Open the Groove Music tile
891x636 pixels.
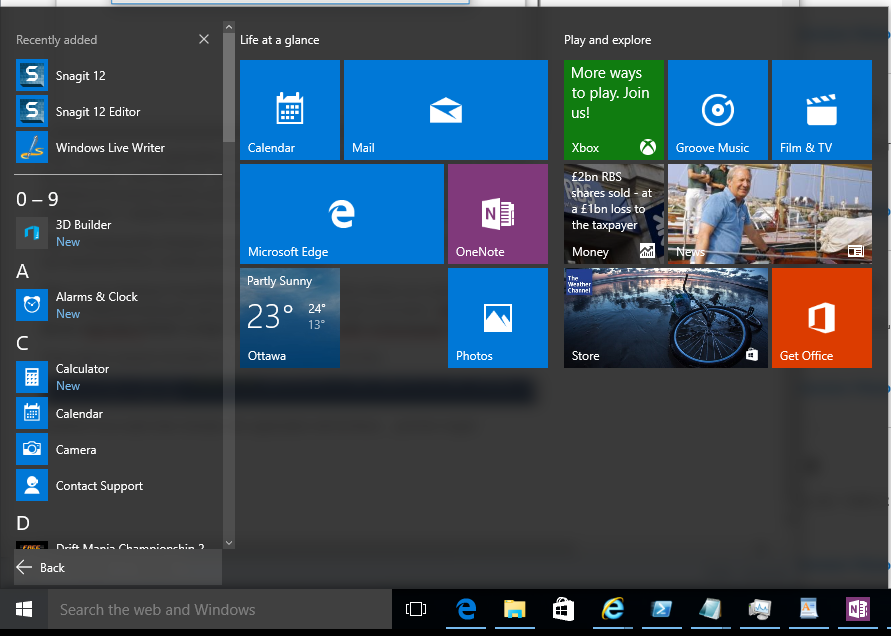click(717, 110)
